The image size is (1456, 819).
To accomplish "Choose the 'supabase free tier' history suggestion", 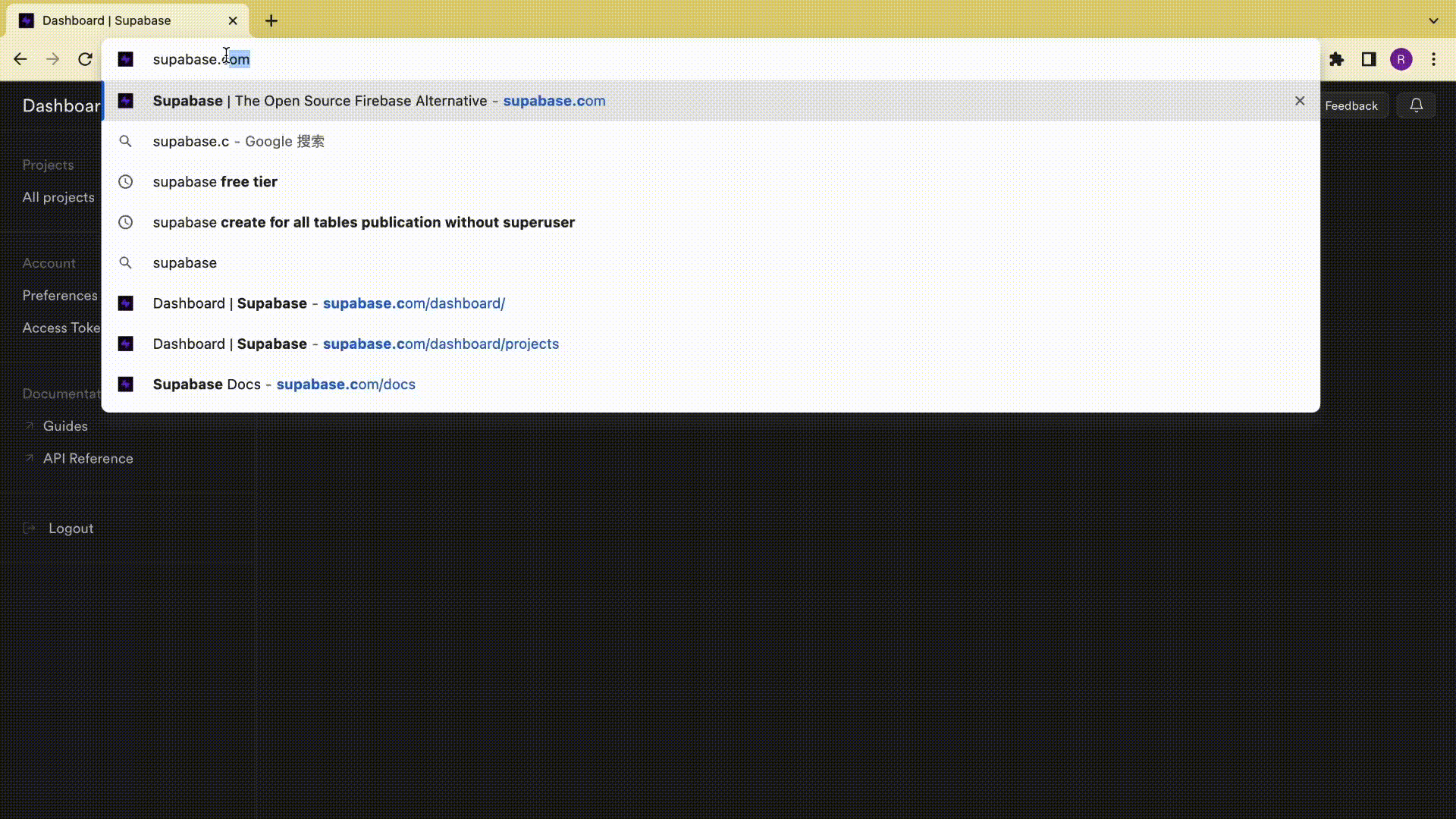I will [x=711, y=182].
